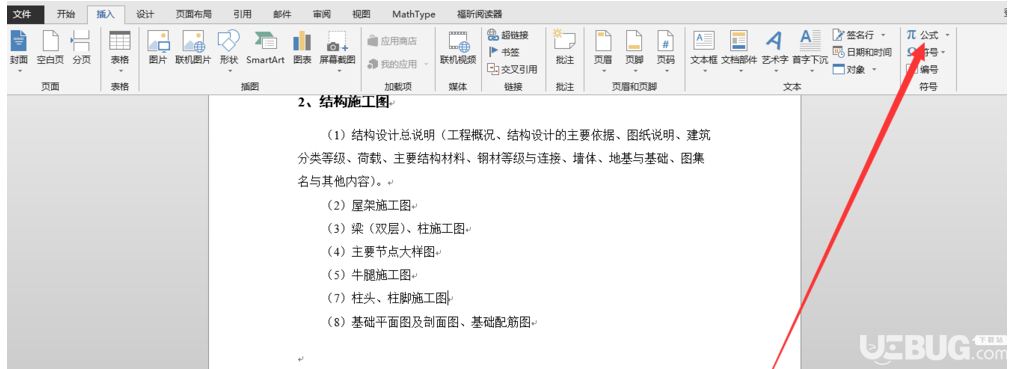The height and width of the screenshot is (369, 1009).
Task: Select the Insert (插入) tab
Action: click(x=105, y=14)
